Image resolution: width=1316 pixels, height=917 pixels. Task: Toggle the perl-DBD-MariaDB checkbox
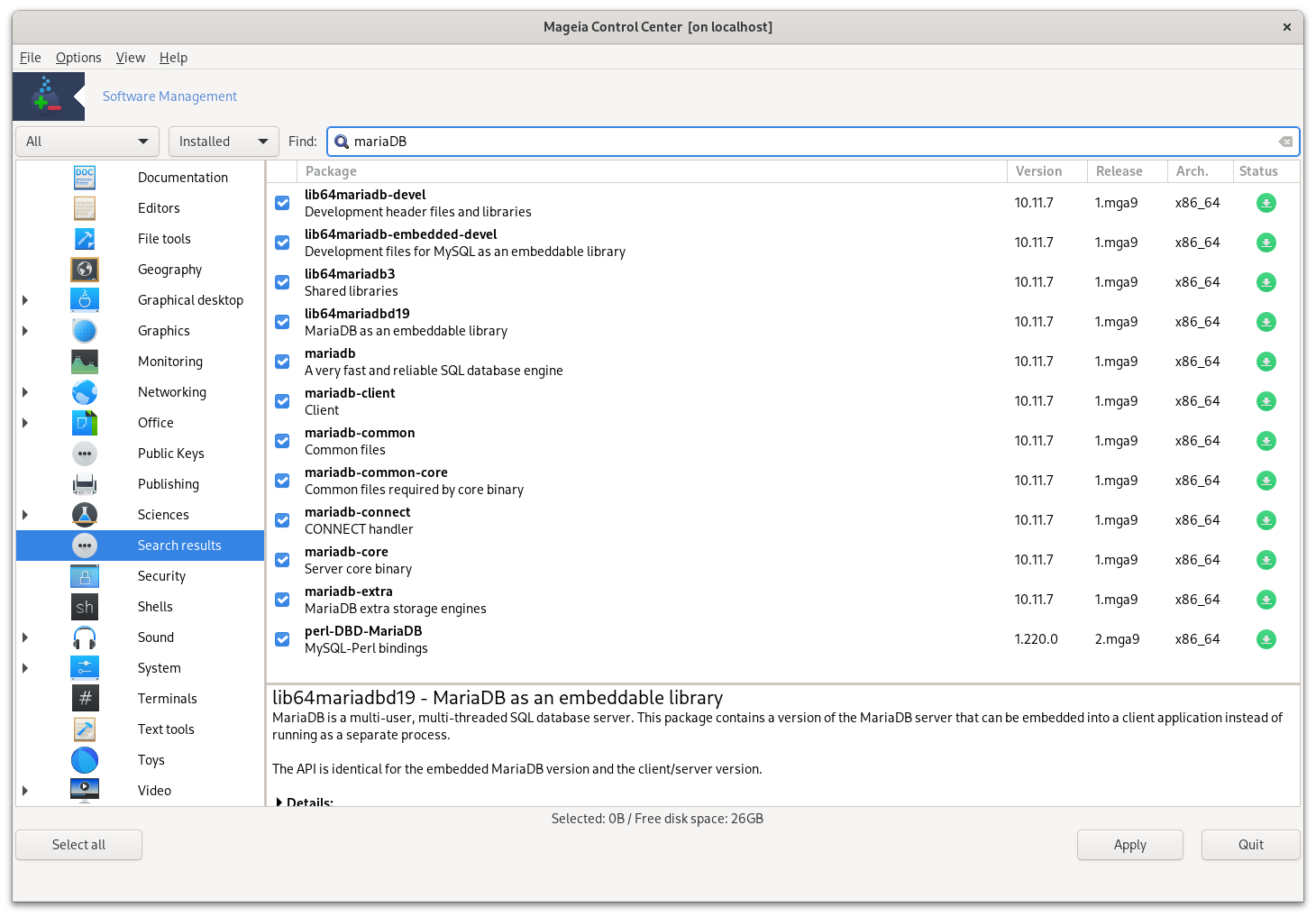(282, 639)
